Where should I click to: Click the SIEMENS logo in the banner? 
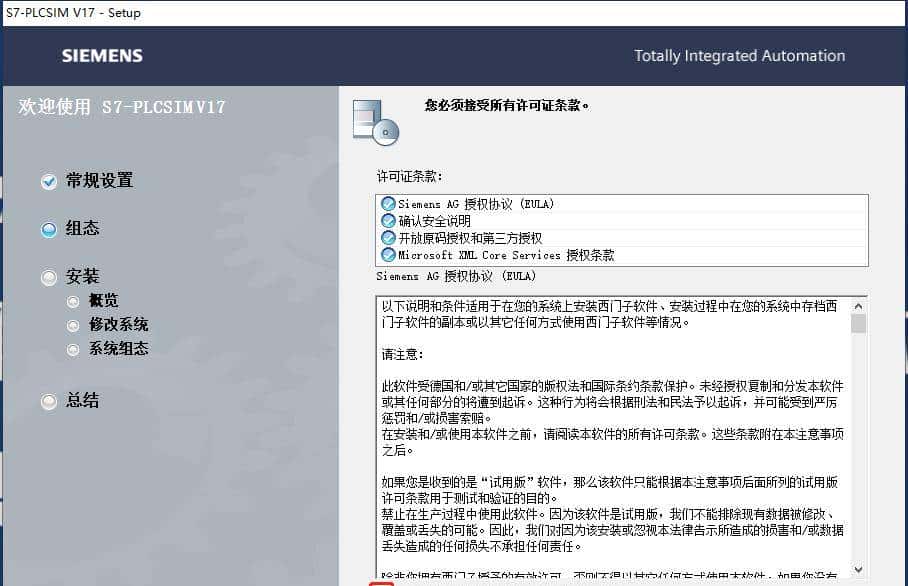(x=101, y=56)
